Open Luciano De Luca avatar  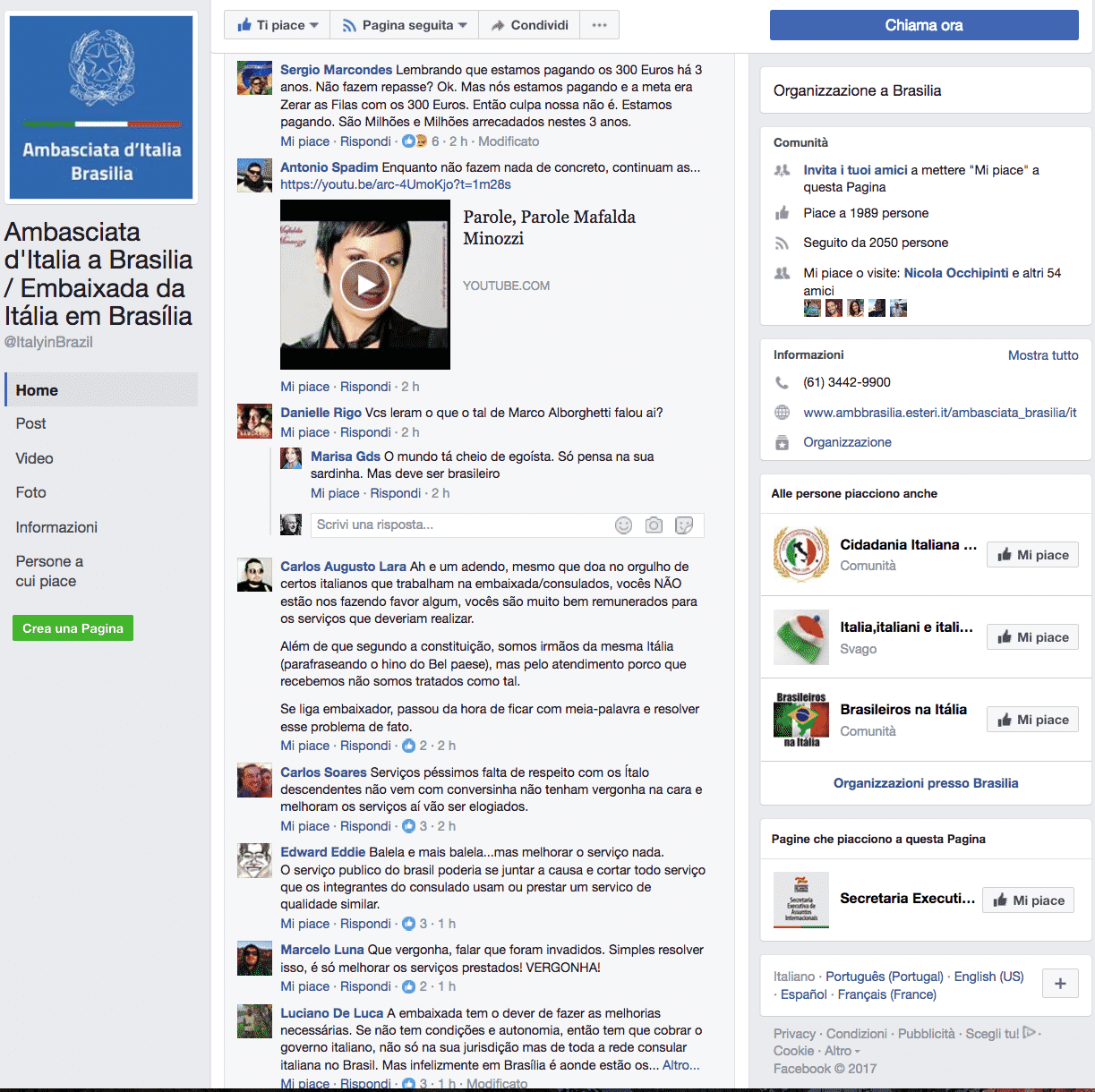coord(254,1021)
